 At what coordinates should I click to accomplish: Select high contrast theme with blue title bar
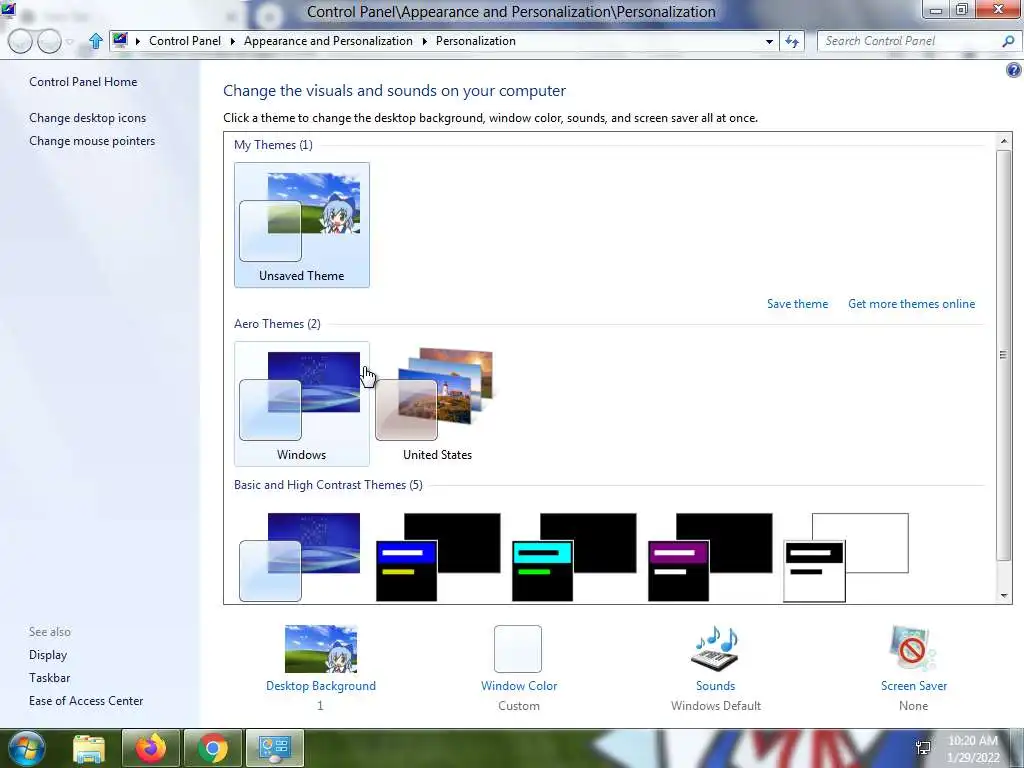pyautogui.click(x=438, y=557)
